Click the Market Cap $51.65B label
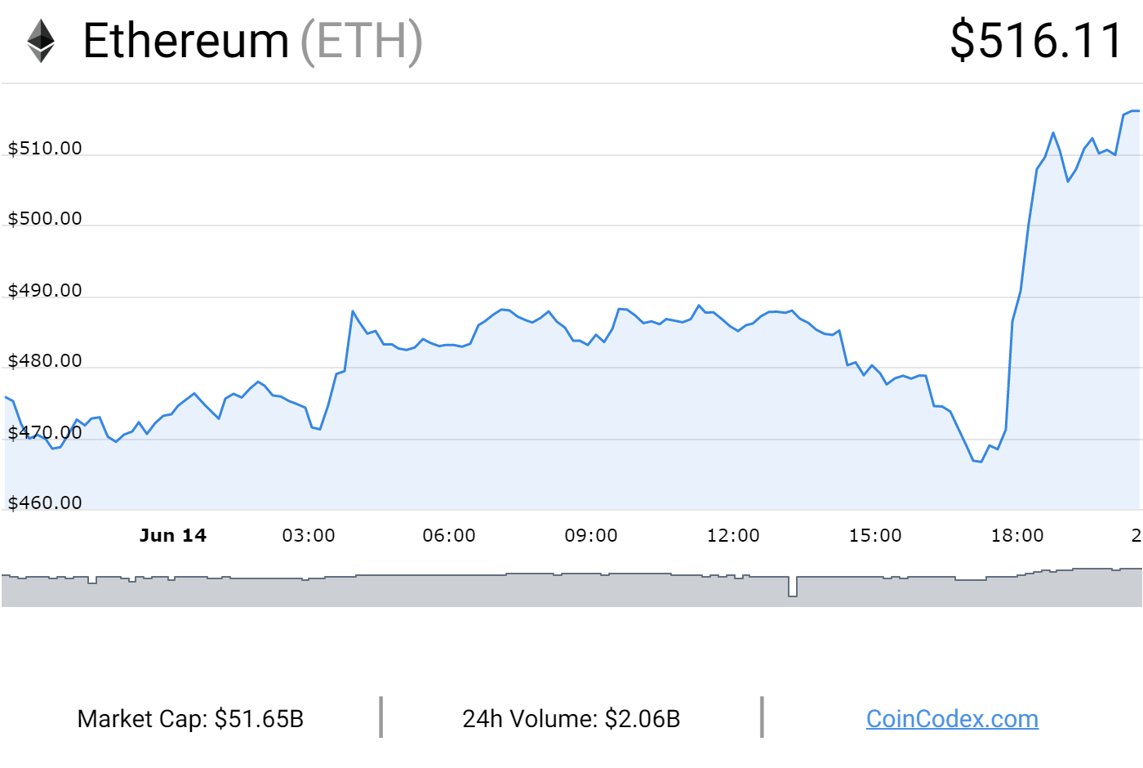Viewport: 1143px width, 768px height. coord(190,718)
